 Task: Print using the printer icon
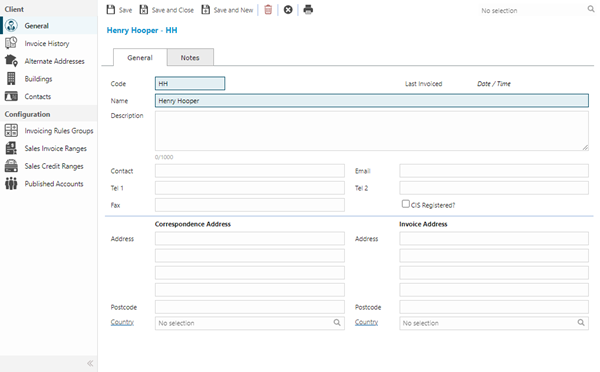point(308,10)
